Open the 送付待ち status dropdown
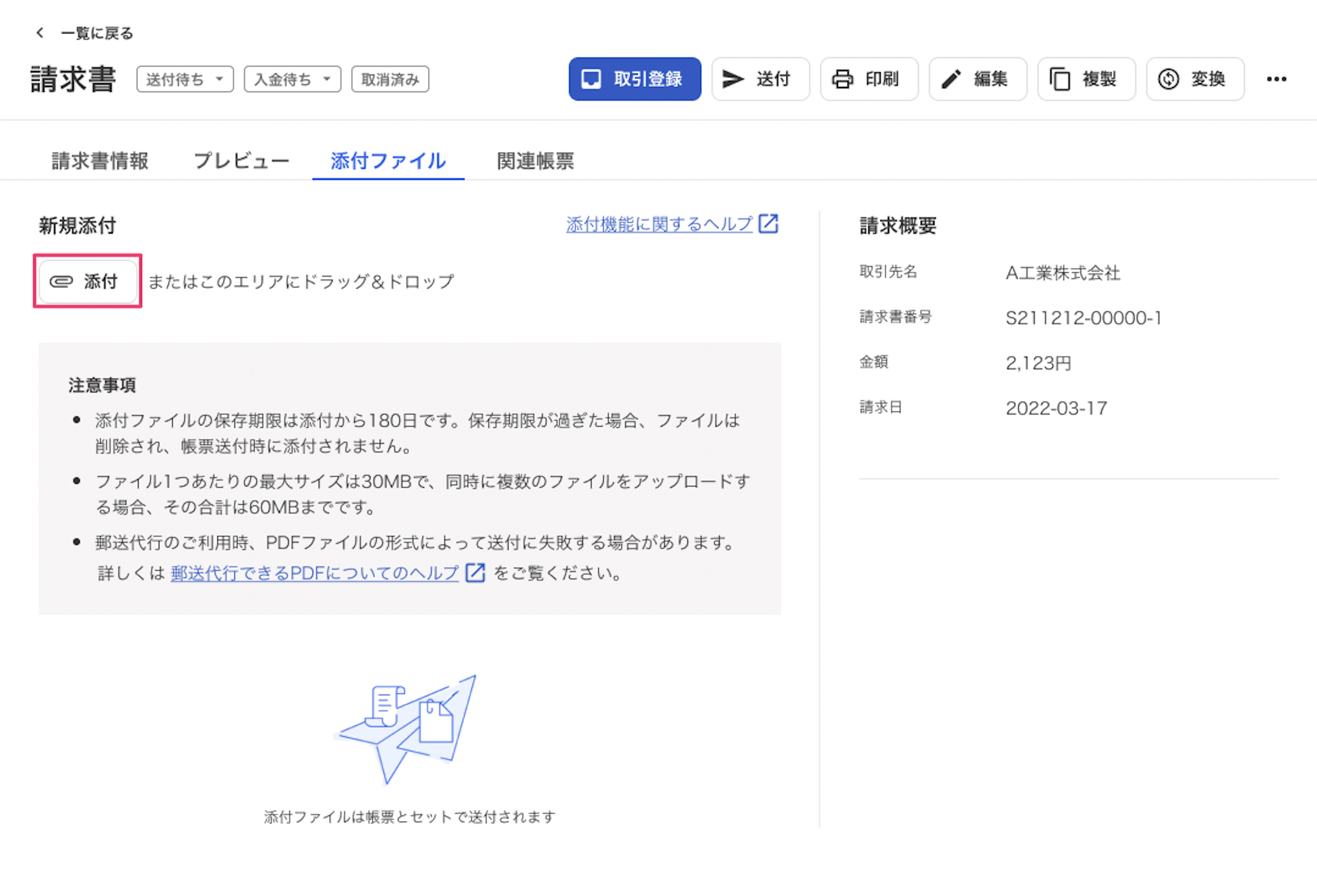This screenshot has width=1317, height=896. [x=185, y=79]
